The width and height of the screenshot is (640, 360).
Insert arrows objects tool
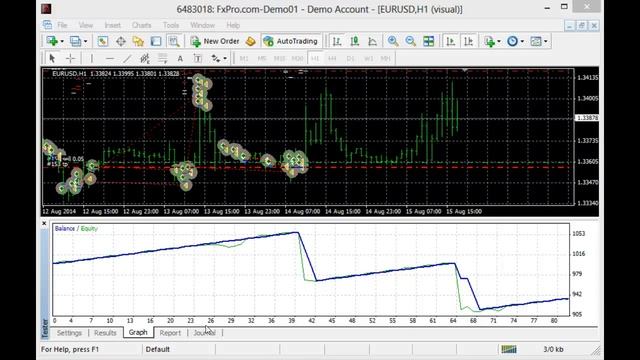coord(216,58)
